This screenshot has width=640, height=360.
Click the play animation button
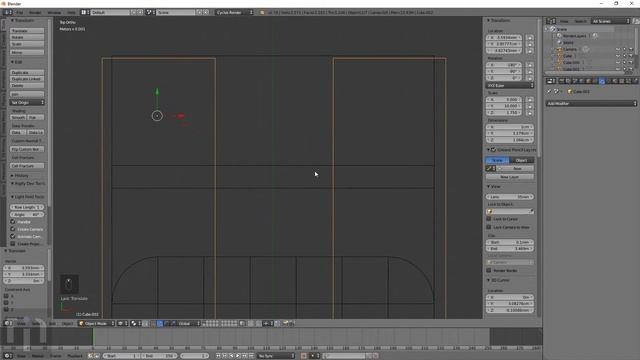[x=238, y=356]
